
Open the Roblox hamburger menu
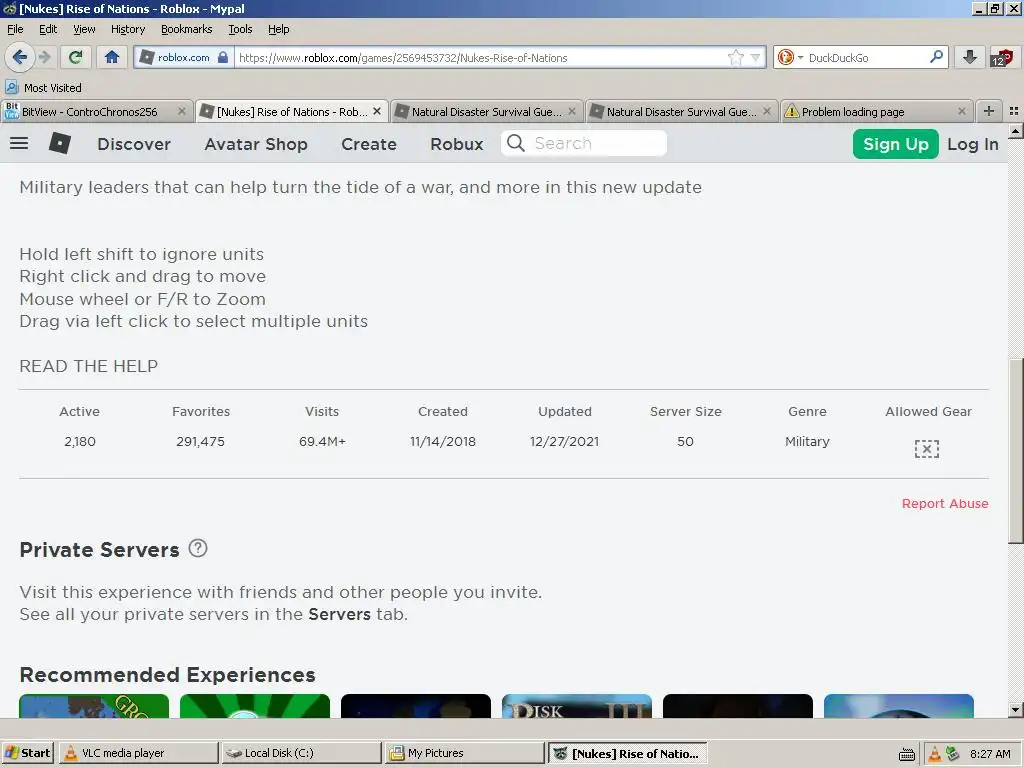tap(19, 143)
